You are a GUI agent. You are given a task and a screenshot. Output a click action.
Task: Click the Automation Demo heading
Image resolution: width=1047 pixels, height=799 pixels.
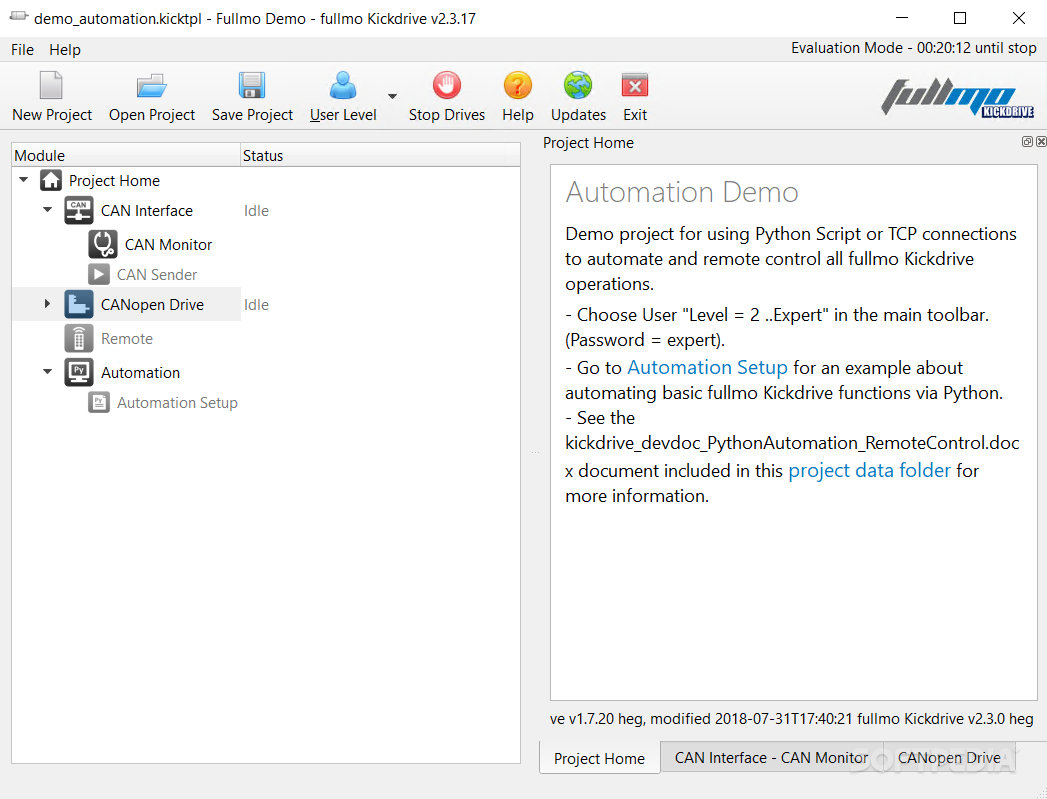pyautogui.click(x=682, y=192)
